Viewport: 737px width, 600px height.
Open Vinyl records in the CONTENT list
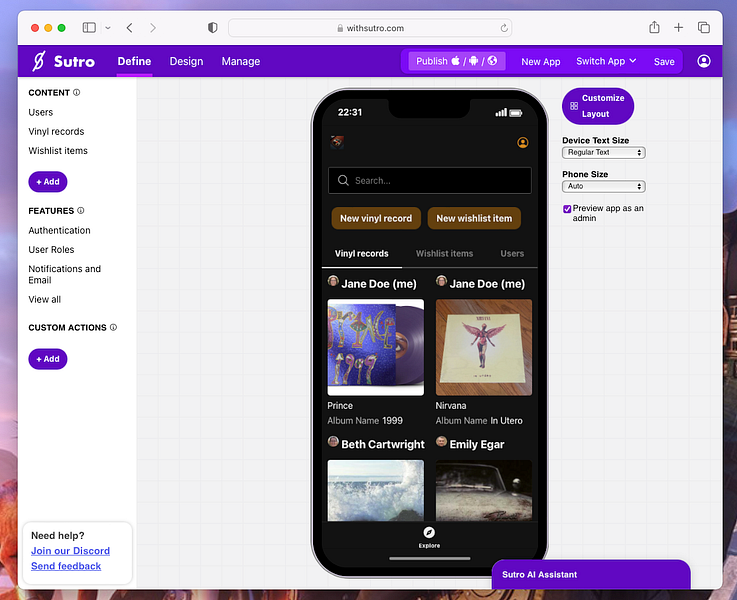56,132
